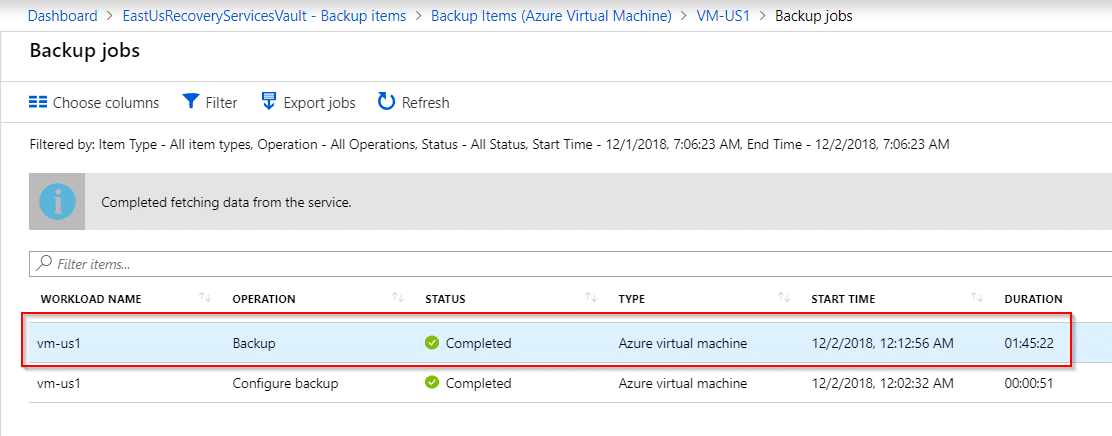
Task: Click the blue information icon
Action: coord(57,202)
